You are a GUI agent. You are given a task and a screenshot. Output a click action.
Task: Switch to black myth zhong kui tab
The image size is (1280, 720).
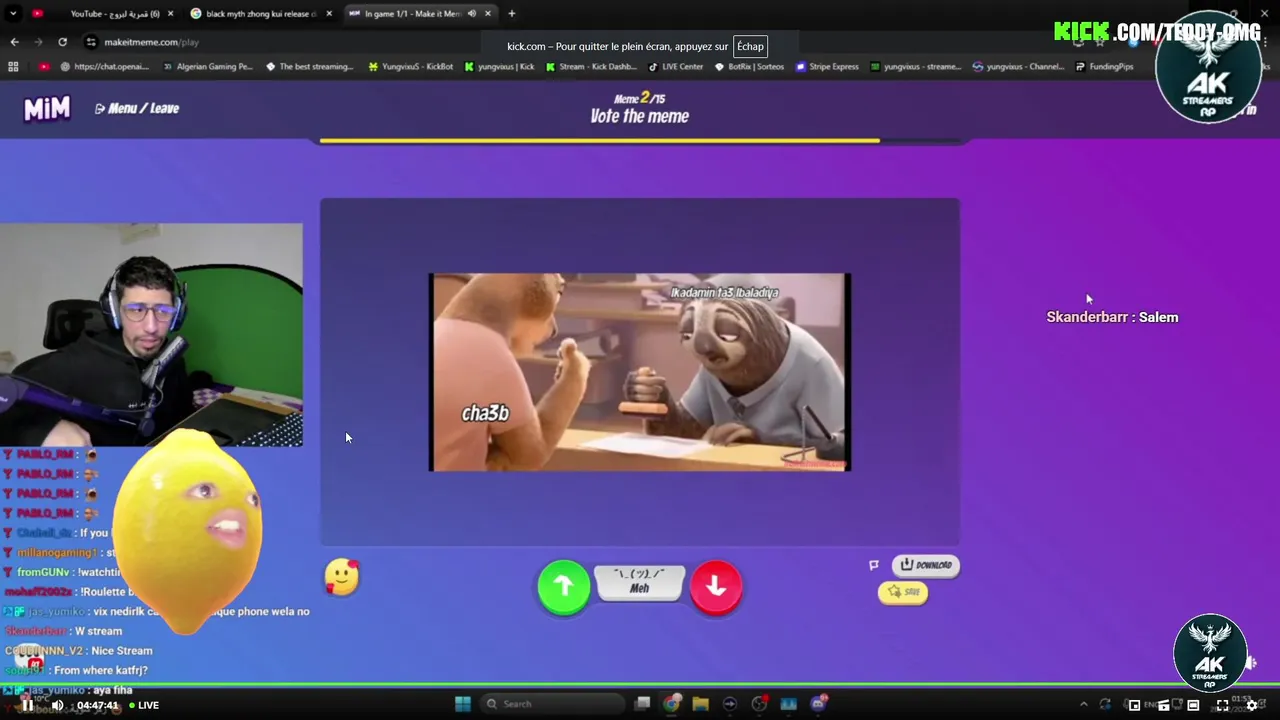(x=260, y=14)
